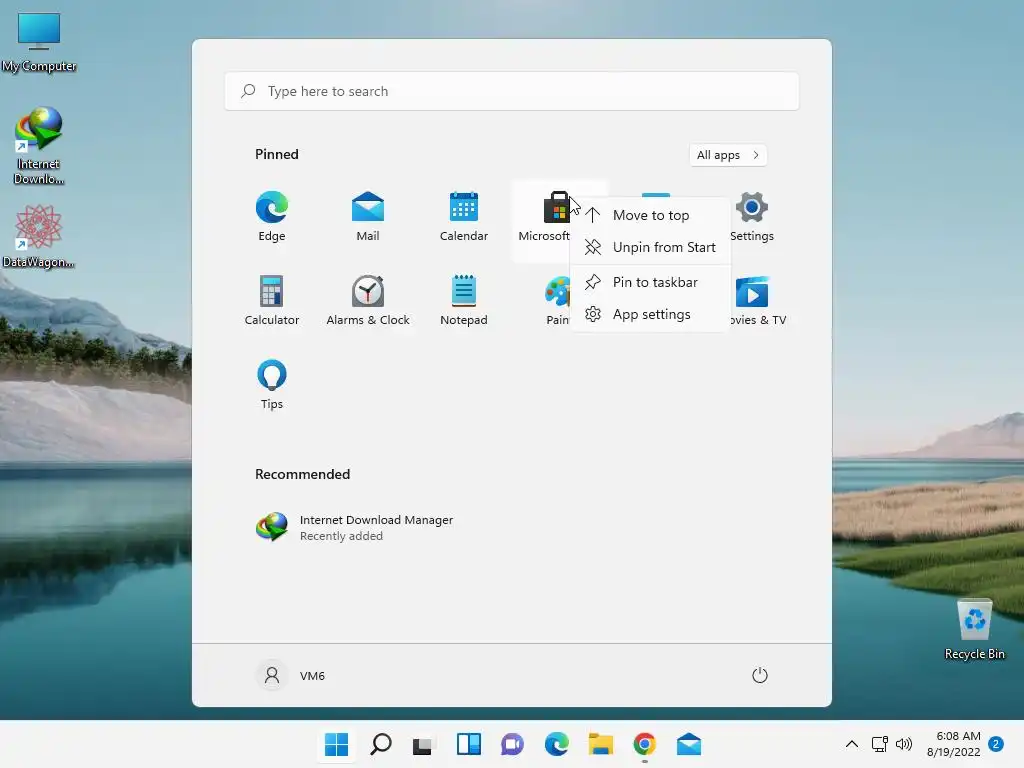Screen dimensions: 1024x768
Task: Click the network icon in tray
Action: pyautogui.click(x=880, y=744)
